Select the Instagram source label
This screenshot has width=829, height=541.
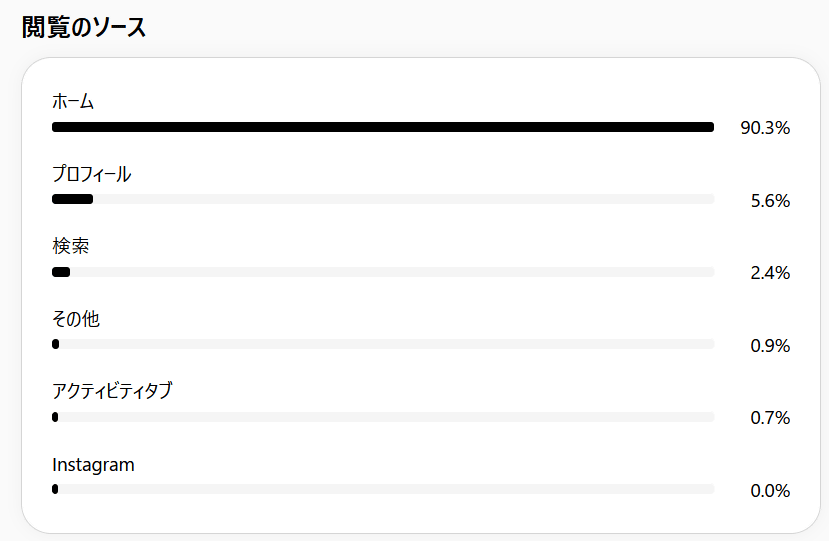pyautogui.click(x=93, y=465)
